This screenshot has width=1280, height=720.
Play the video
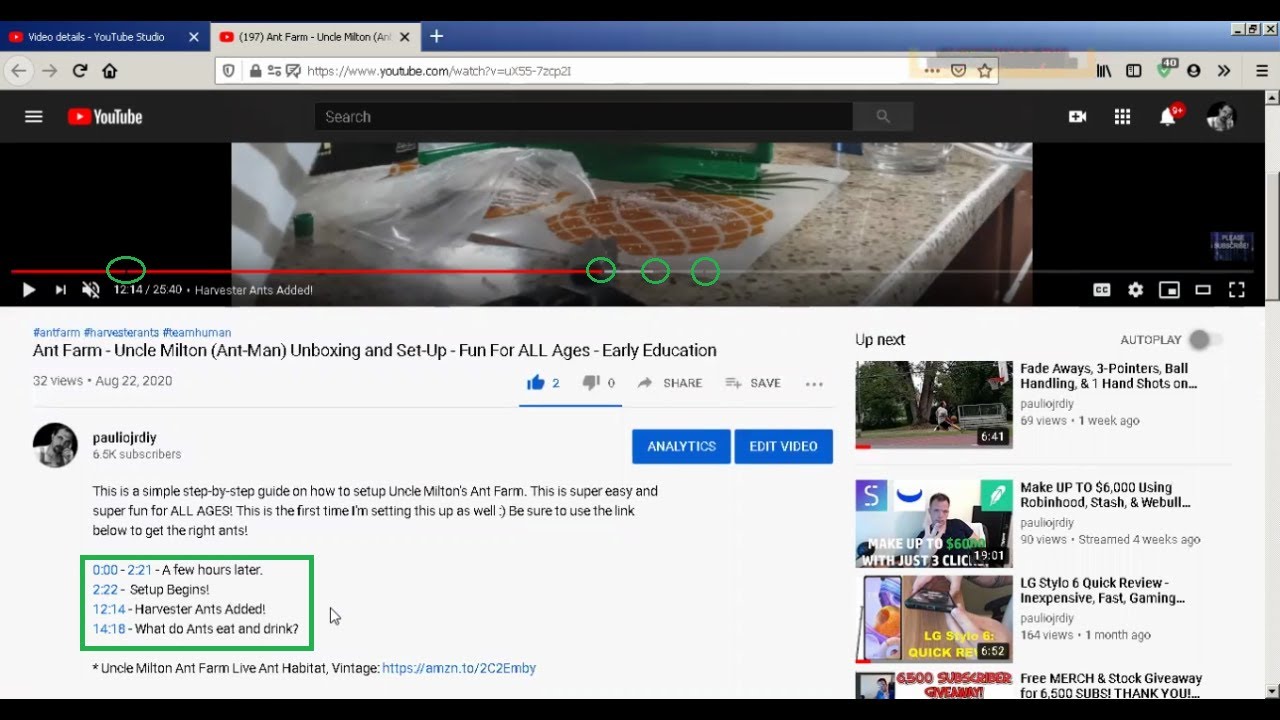click(29, 290)
